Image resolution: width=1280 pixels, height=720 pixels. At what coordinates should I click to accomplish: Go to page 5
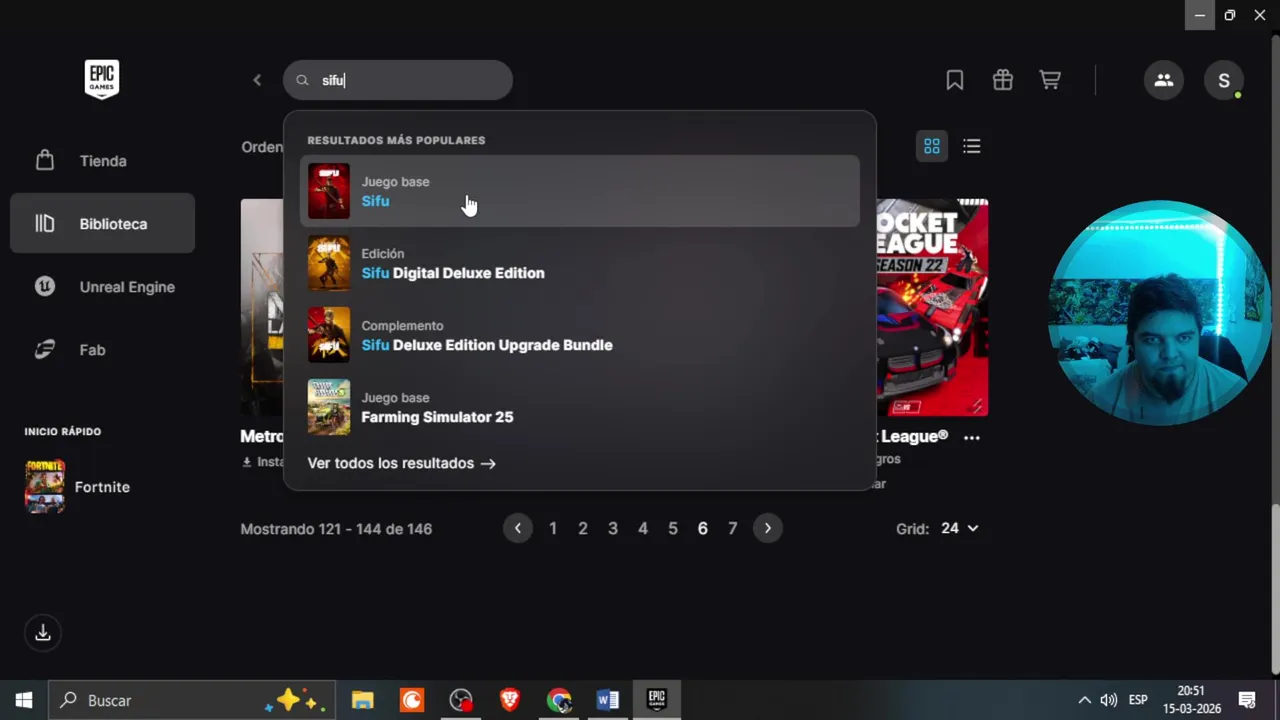(x=673, y=528)
